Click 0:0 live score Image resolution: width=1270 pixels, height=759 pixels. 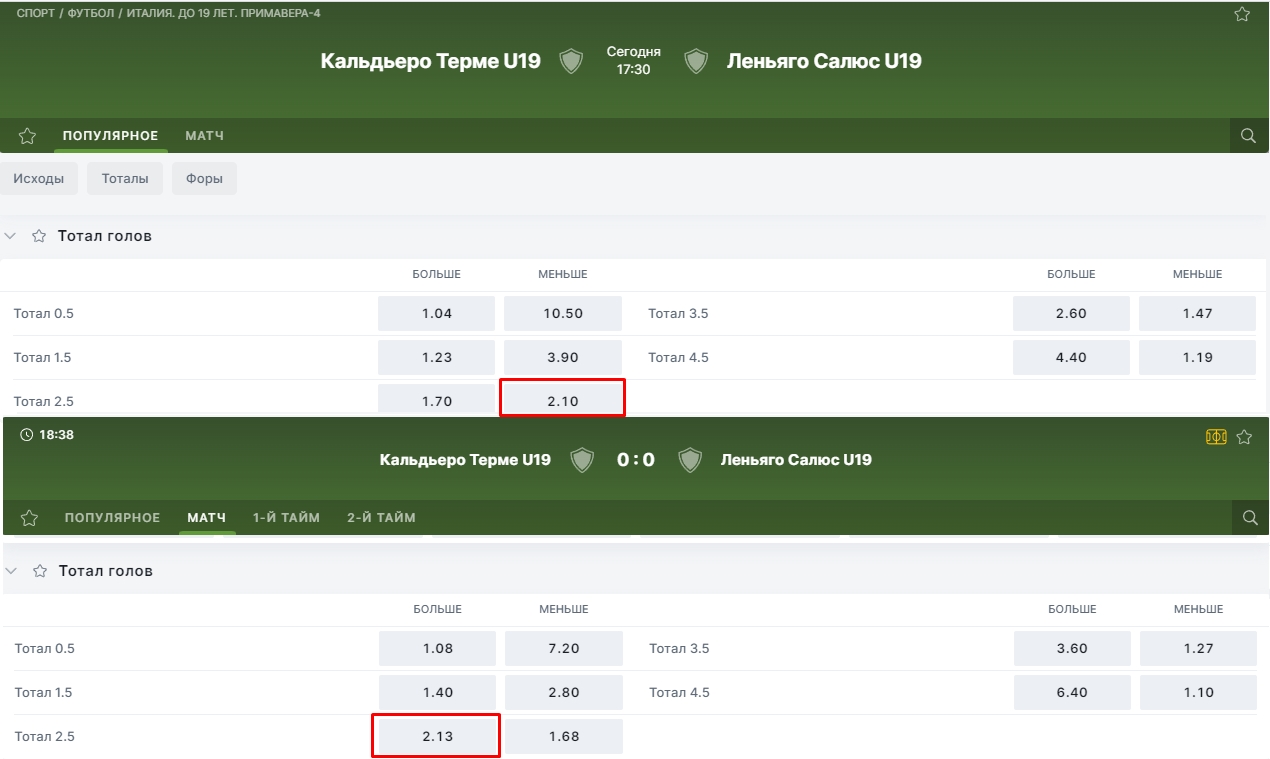tap(636, 460)
